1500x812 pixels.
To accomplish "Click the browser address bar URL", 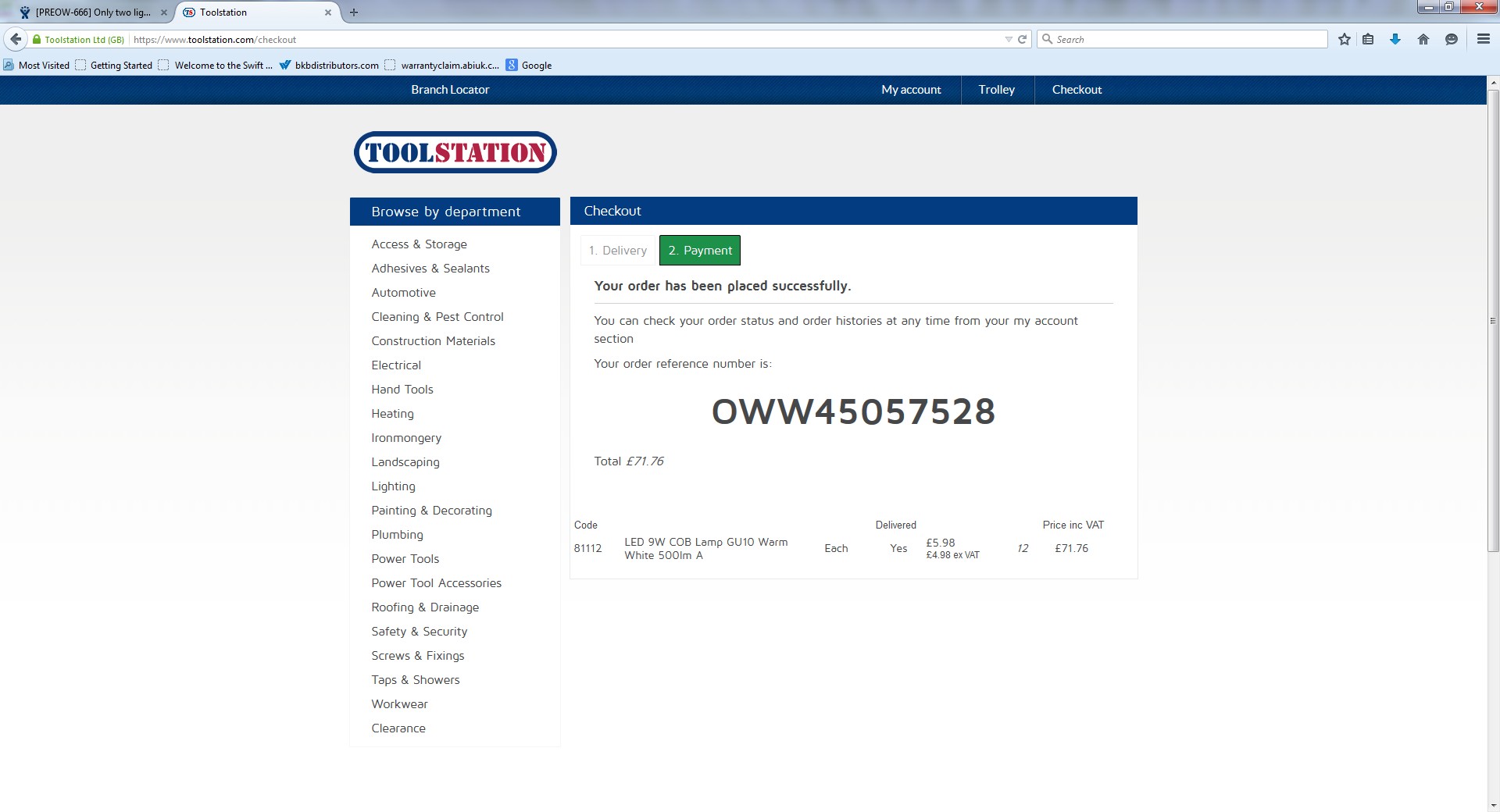I will (566, 39).
